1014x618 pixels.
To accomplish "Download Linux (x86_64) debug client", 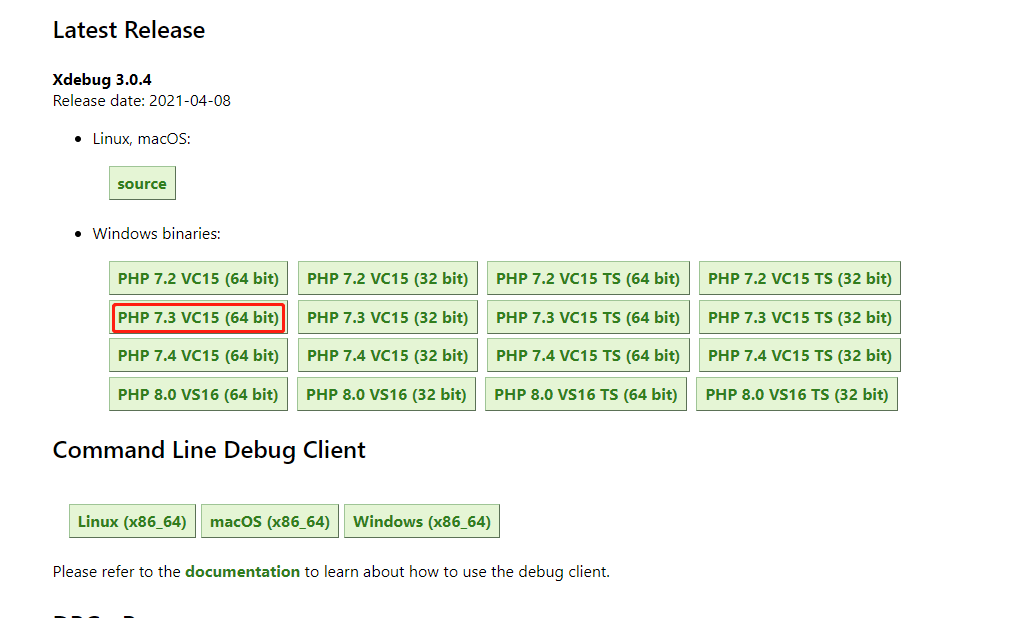I will coord(132,522).
